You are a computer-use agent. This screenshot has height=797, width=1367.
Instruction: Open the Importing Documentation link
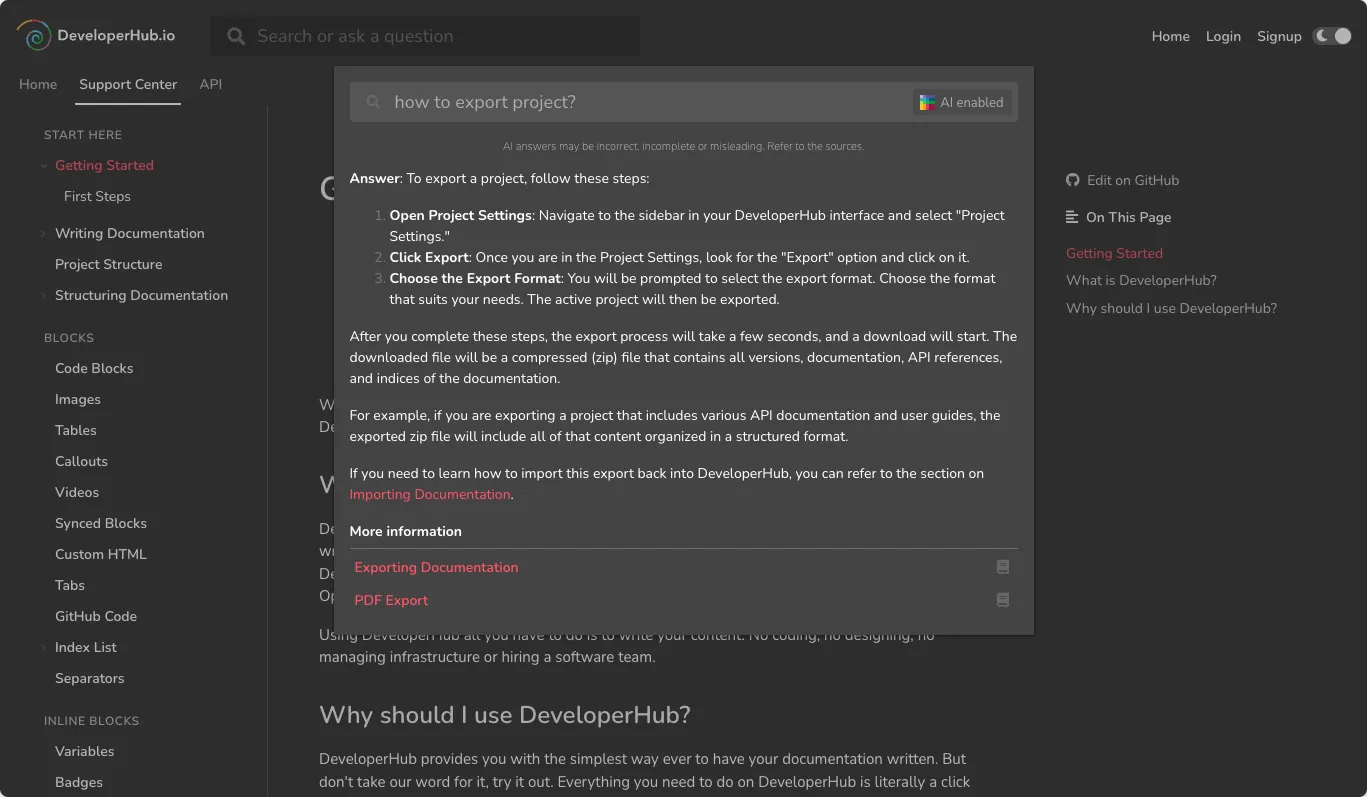point(430,494)
